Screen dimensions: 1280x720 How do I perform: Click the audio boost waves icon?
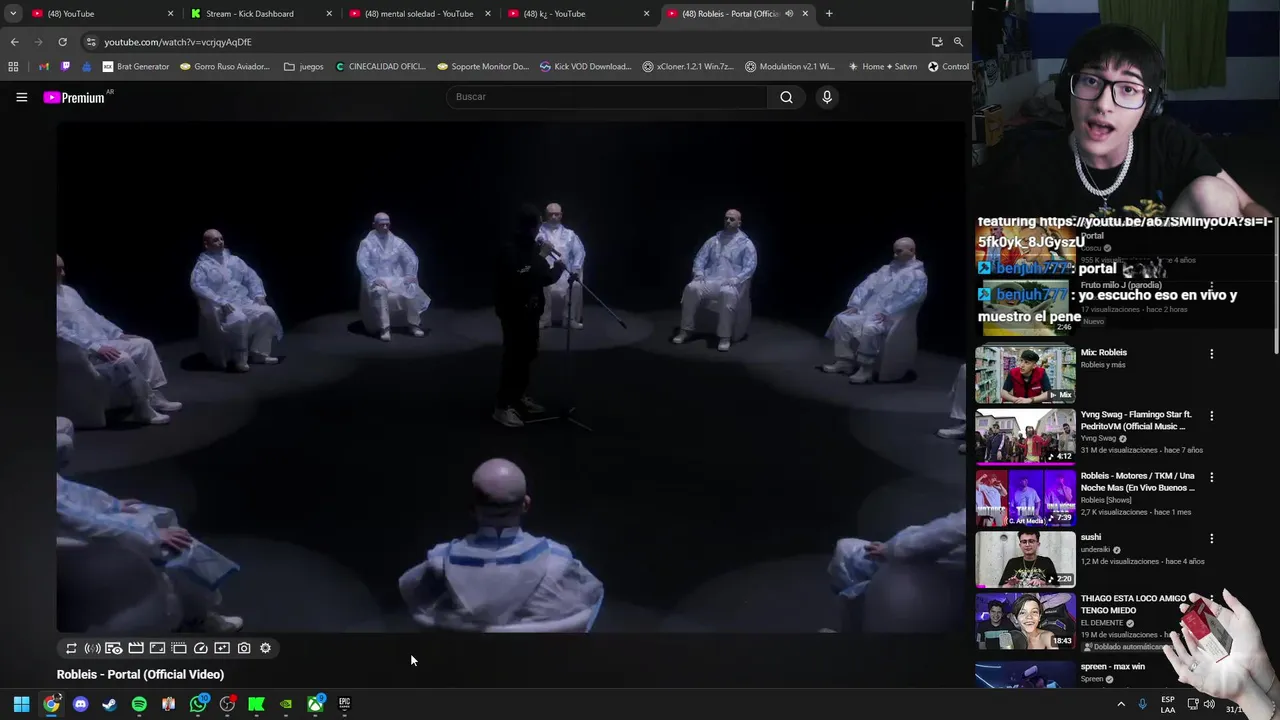click(x=92, y=648)
